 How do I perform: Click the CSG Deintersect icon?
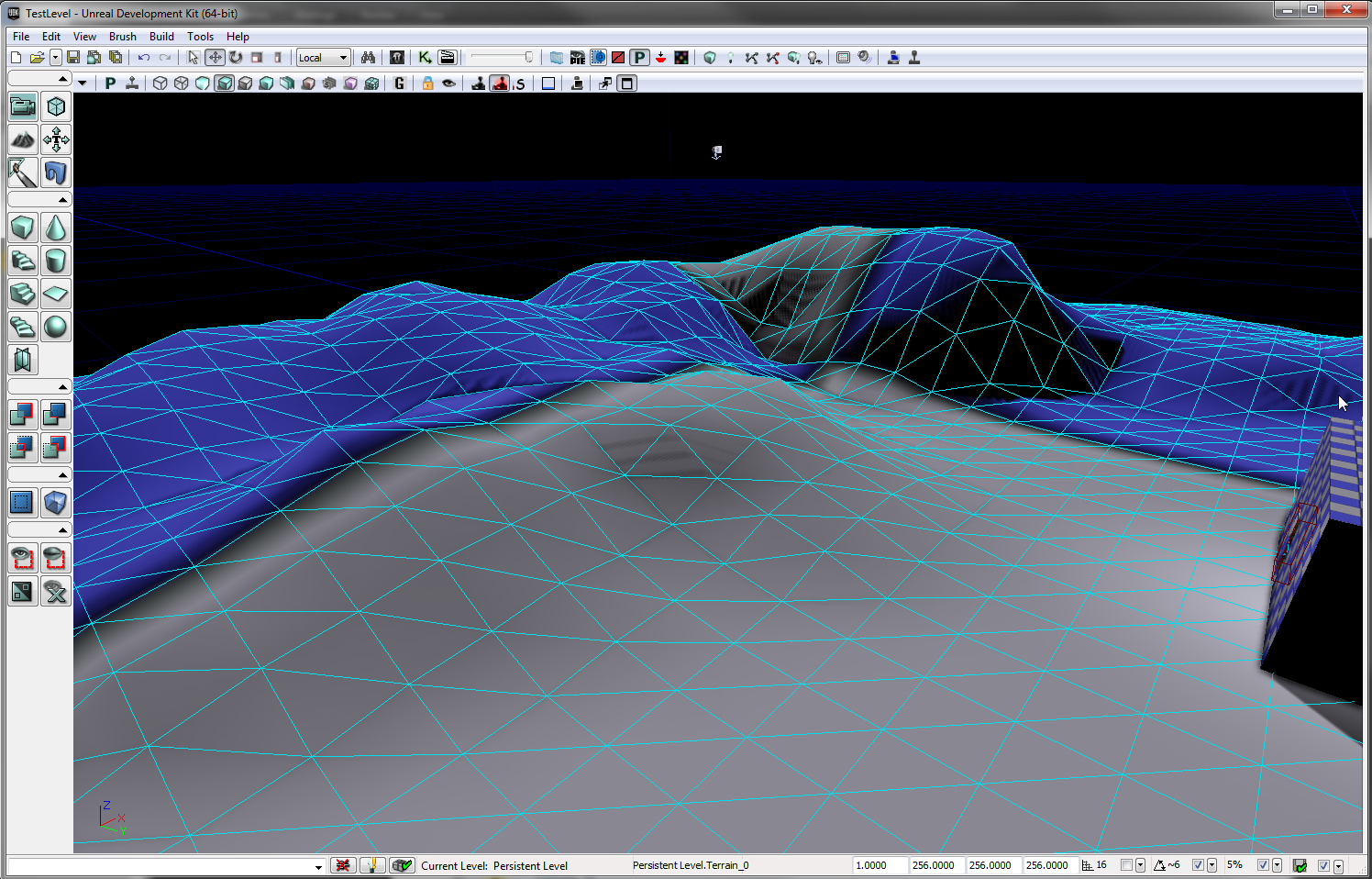[x=56, y=448]
